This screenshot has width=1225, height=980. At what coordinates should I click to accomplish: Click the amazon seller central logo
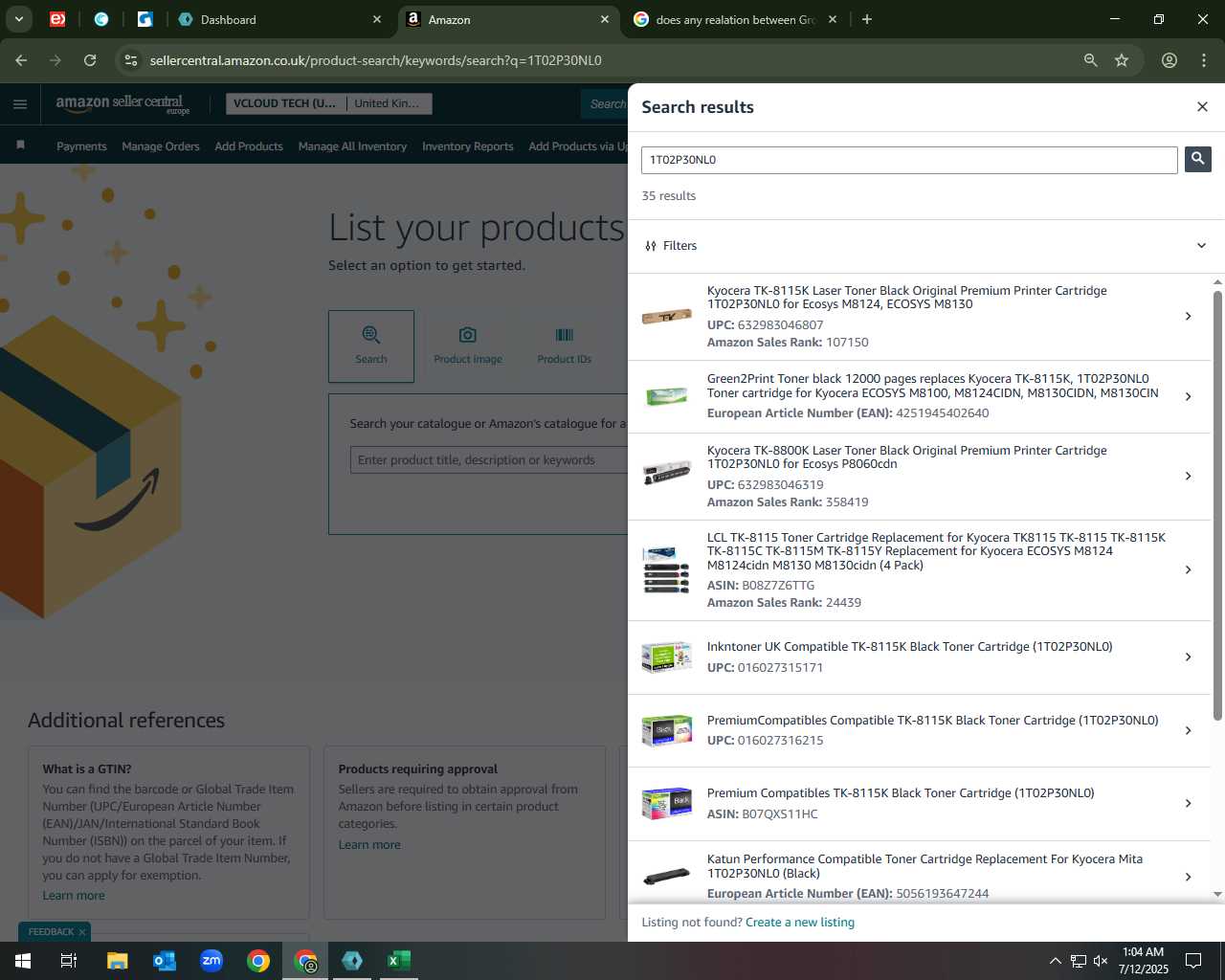(122, 103)
